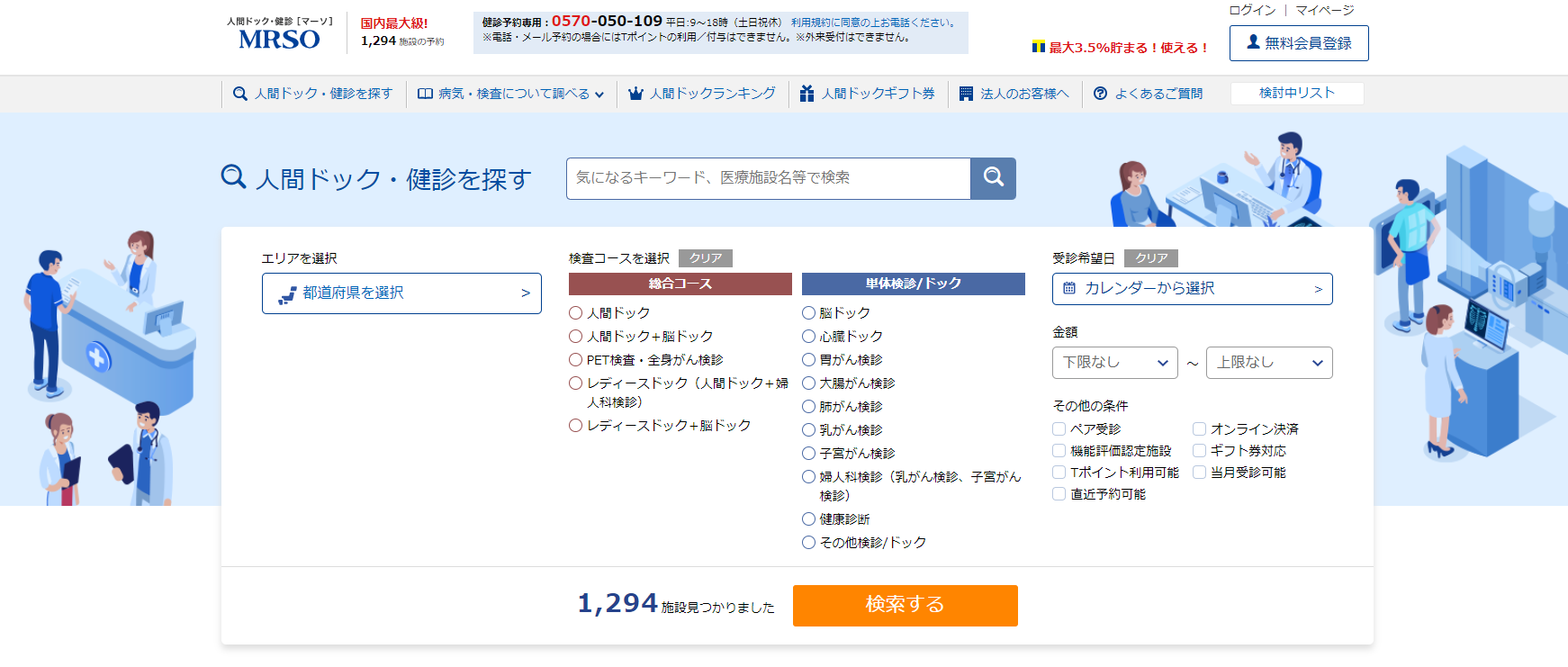Select the 人間ドック+脳ドック radio option
This screenshot has height=667, width=1568.
tap(576, 337)
